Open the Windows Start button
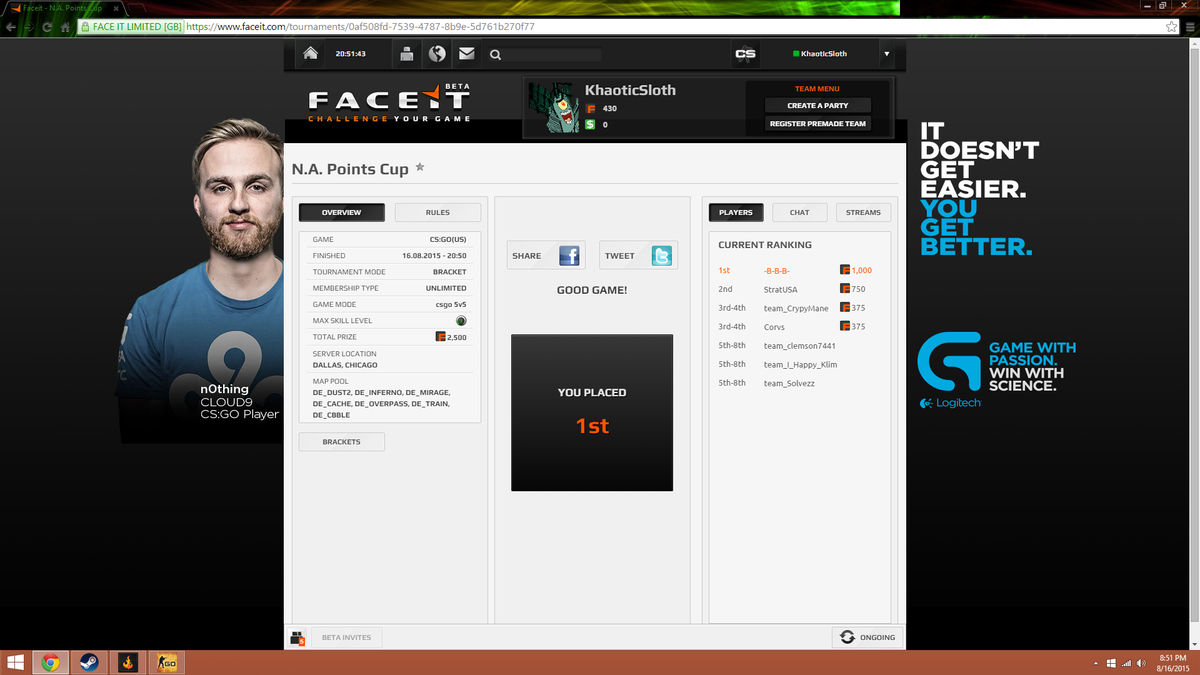Screen dimensions: 1200x675 tap(15, 662)
